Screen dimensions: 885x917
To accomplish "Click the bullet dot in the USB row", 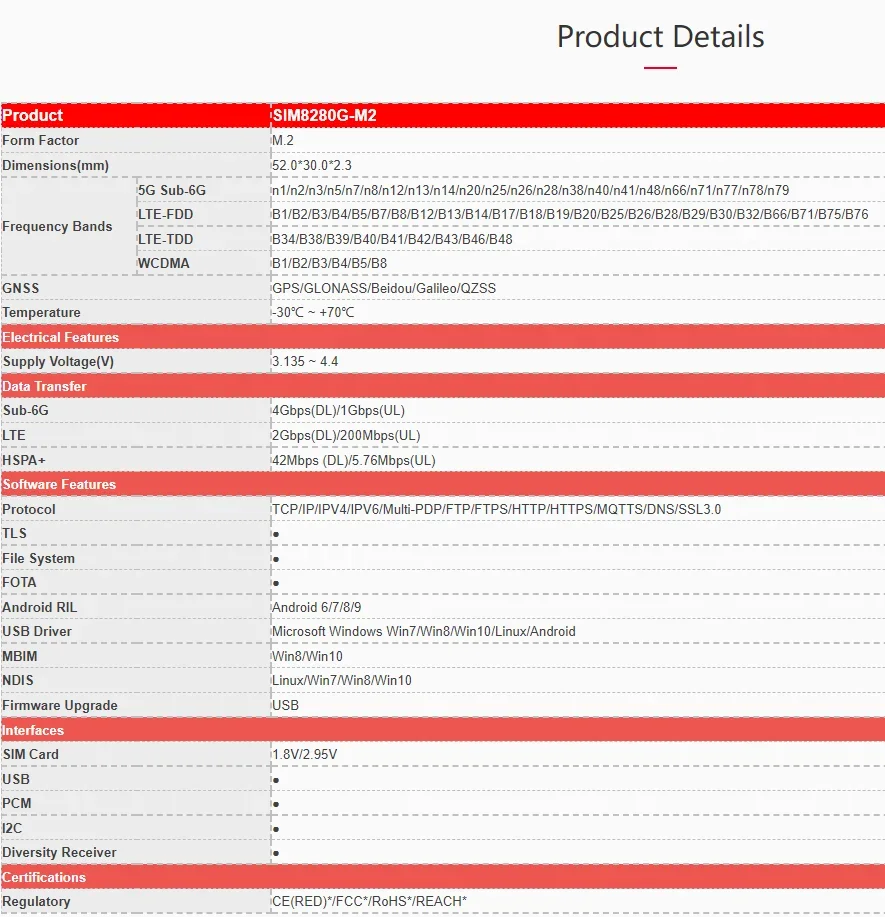I will point(276,780).
